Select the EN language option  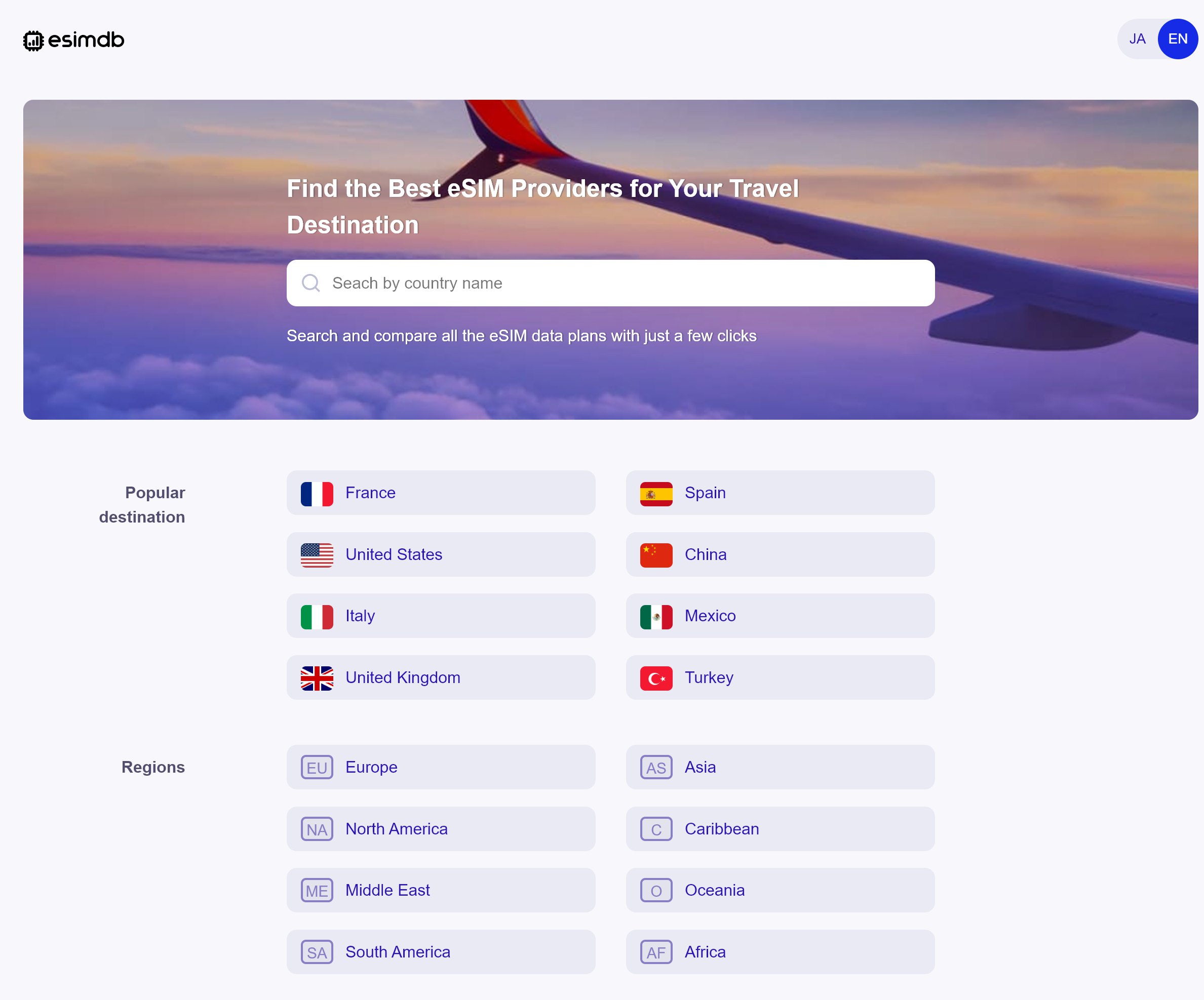[x=1178, y=39]
